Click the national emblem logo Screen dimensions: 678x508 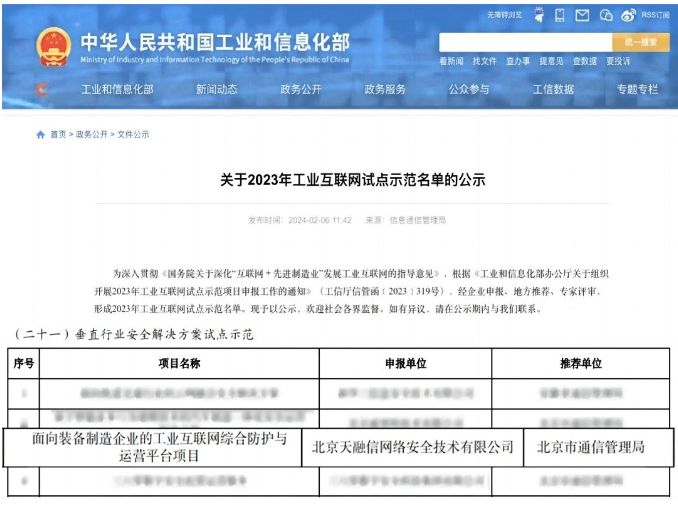click(x=53, y=46)
